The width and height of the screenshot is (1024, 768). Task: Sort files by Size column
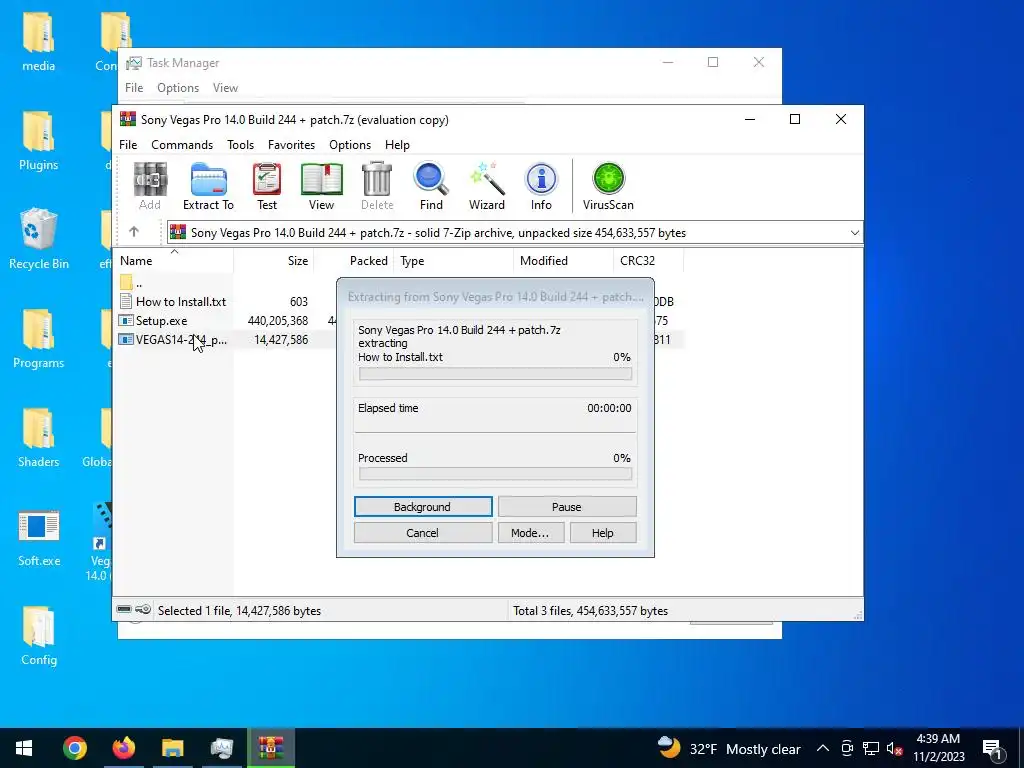click(274, 261)
